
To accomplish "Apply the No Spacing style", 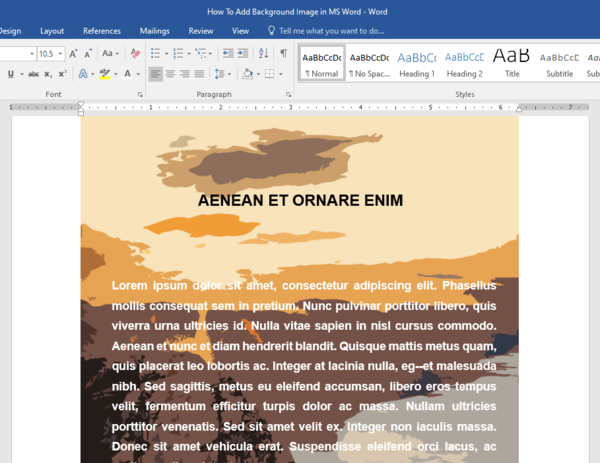I will pyautogui.click(x=369, y=64).
